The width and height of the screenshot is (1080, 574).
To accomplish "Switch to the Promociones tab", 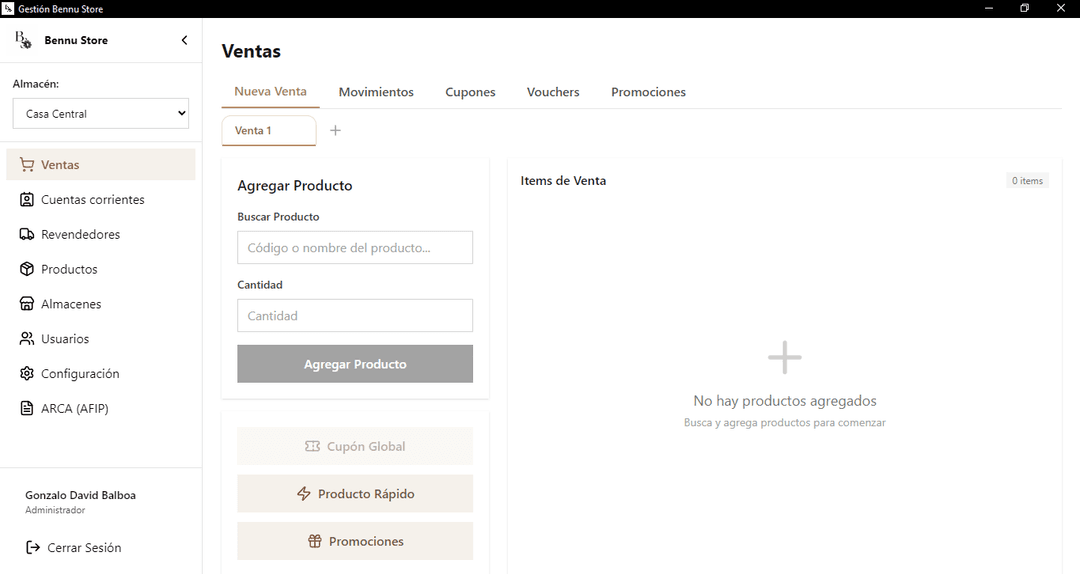I will pyautogui.click(x=648, y=92).
